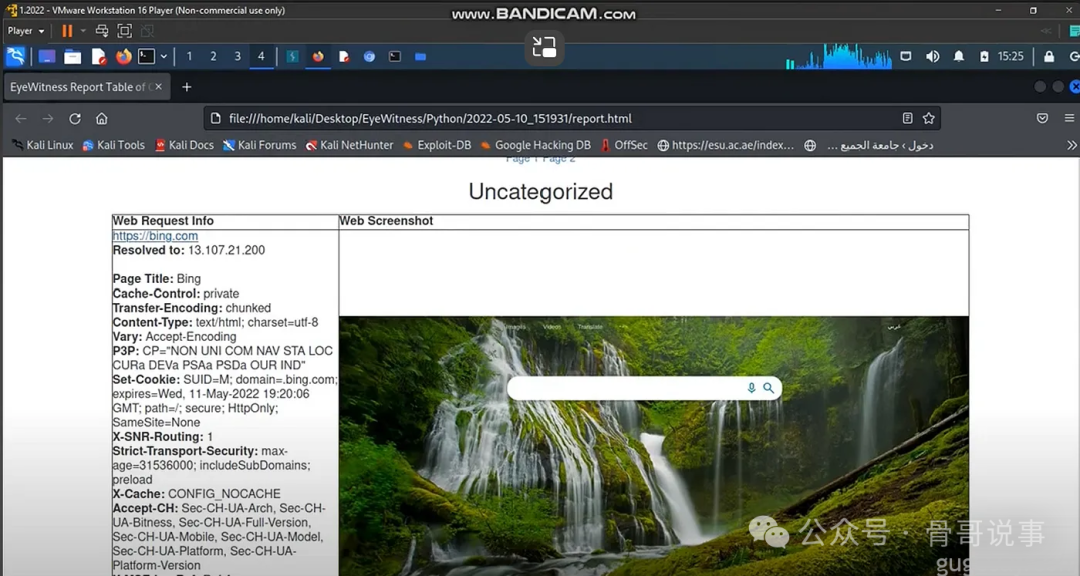Enter VMware full screen mode
Viewport: 1080px width, 576px height.
(x=125, y=31)
